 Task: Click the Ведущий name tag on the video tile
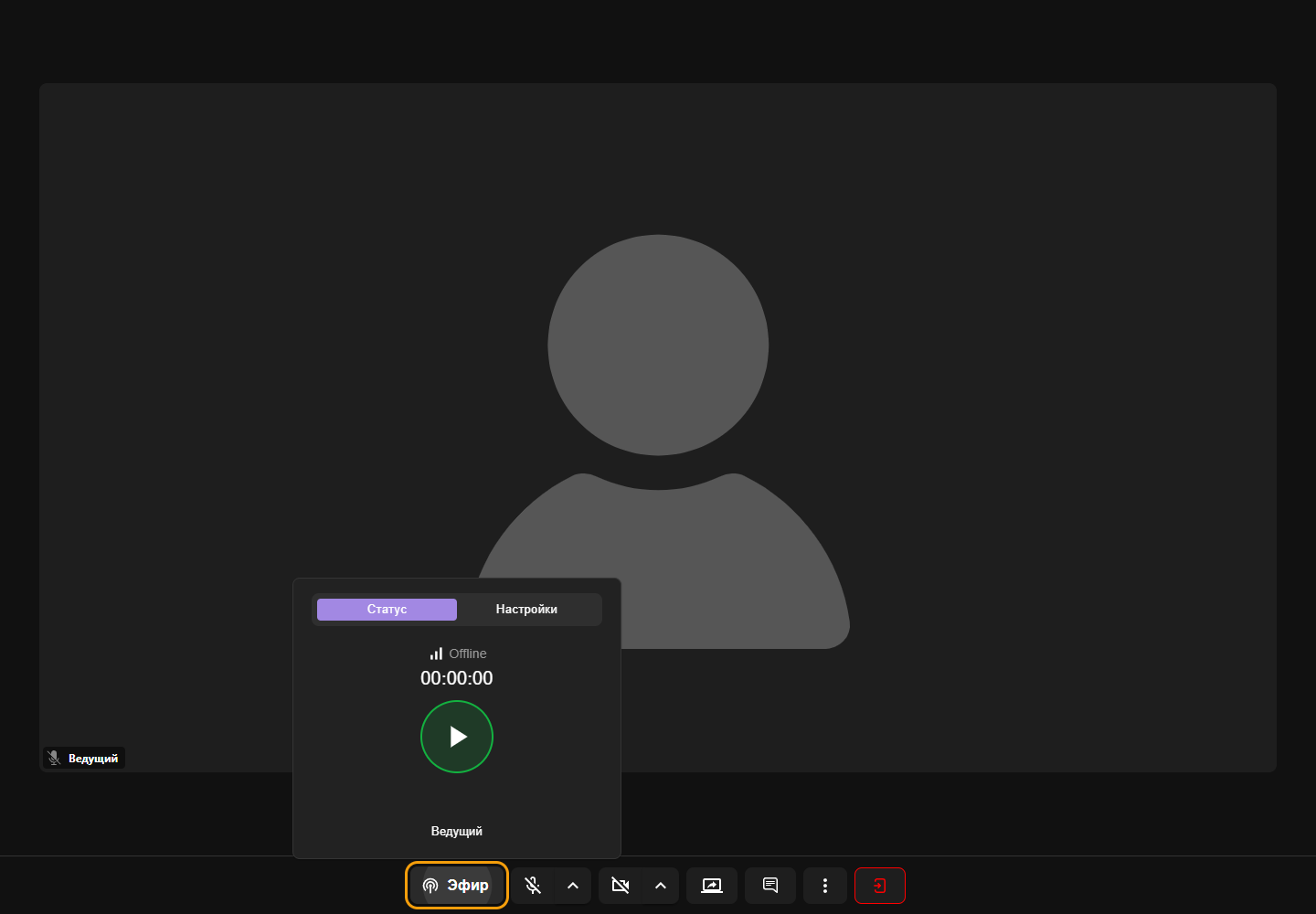point(84,758)
